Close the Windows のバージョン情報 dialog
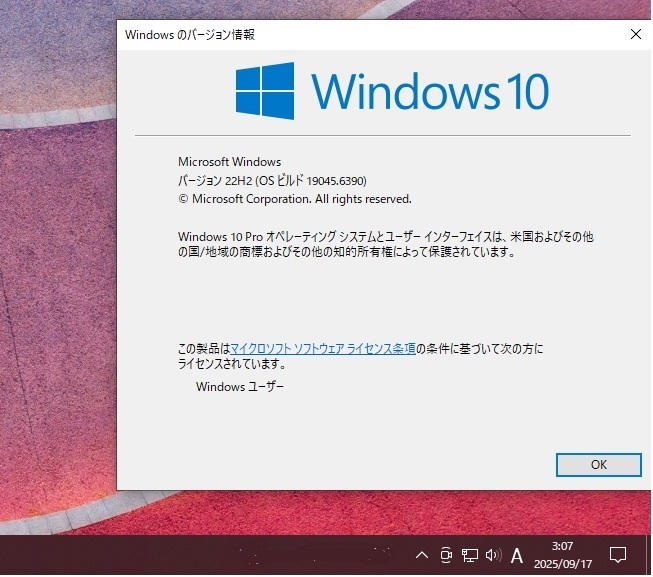The width and height of the screenshot is (653, 577). [636, 35]
